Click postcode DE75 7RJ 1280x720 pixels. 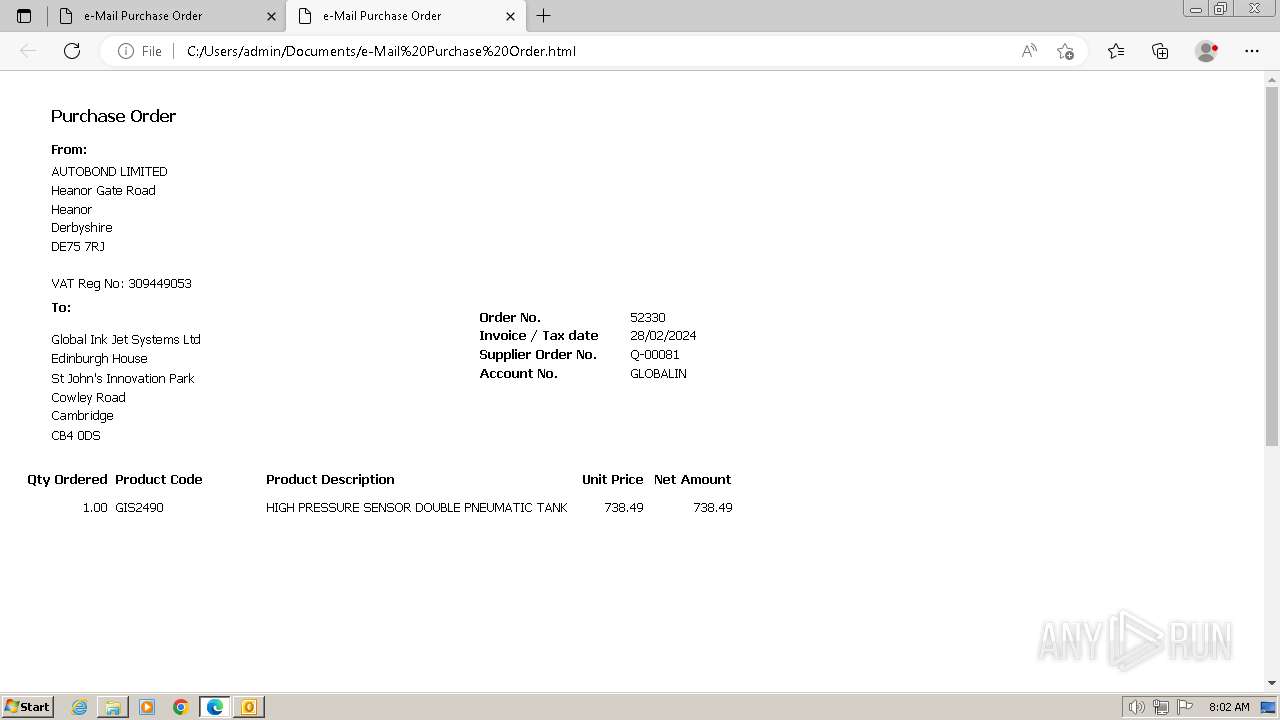click(x=78, y=246)
